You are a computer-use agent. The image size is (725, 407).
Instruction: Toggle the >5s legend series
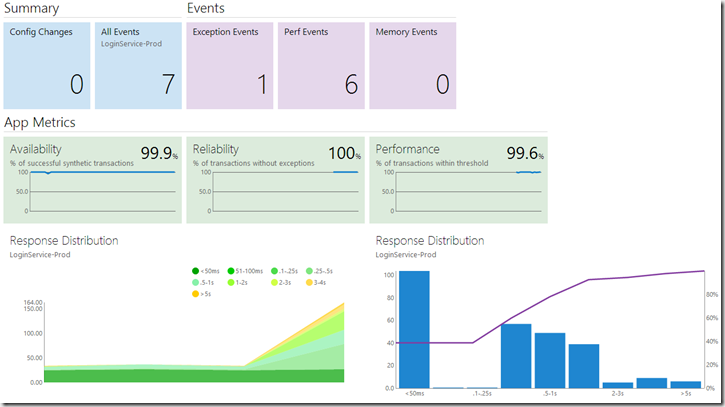click(x=202, y=294)
